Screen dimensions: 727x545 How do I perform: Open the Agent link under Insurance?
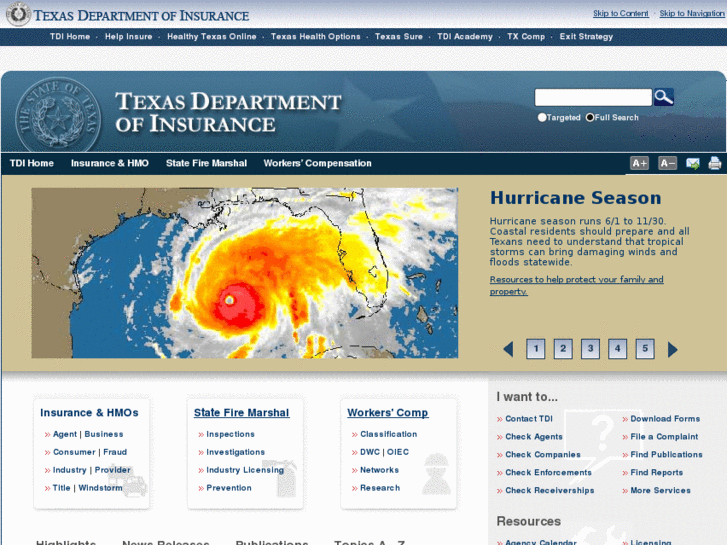pos(65,434)
